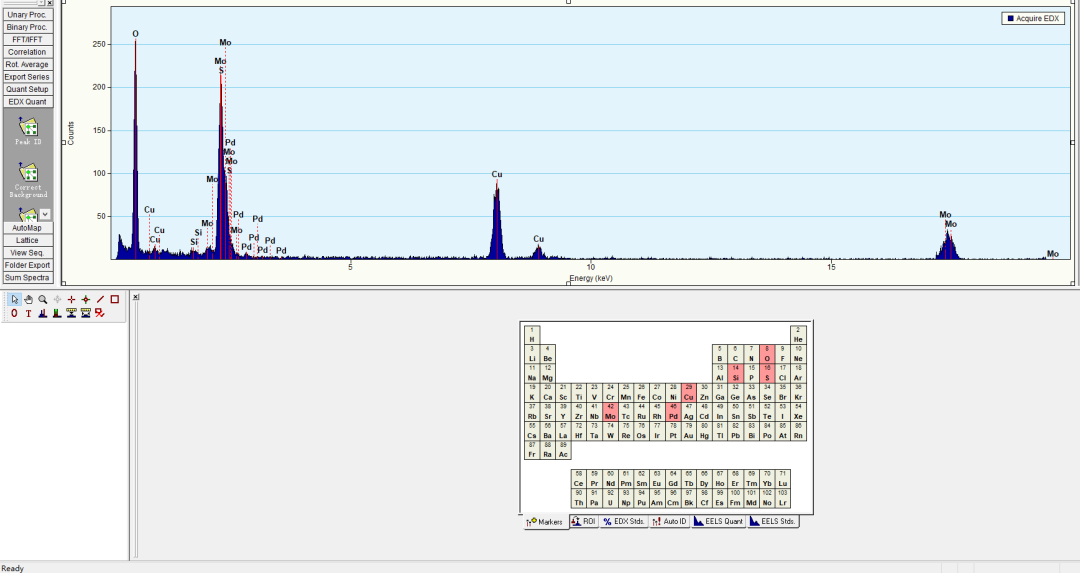
Task: Open the Export Series group
Action: pyautogui.click(x=28, y=76)
